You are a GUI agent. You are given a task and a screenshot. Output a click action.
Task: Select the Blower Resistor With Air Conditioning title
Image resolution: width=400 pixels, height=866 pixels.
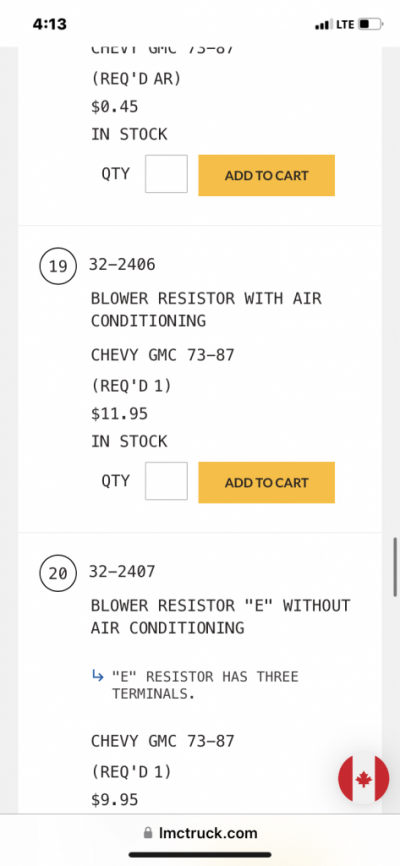click(206, 309)
